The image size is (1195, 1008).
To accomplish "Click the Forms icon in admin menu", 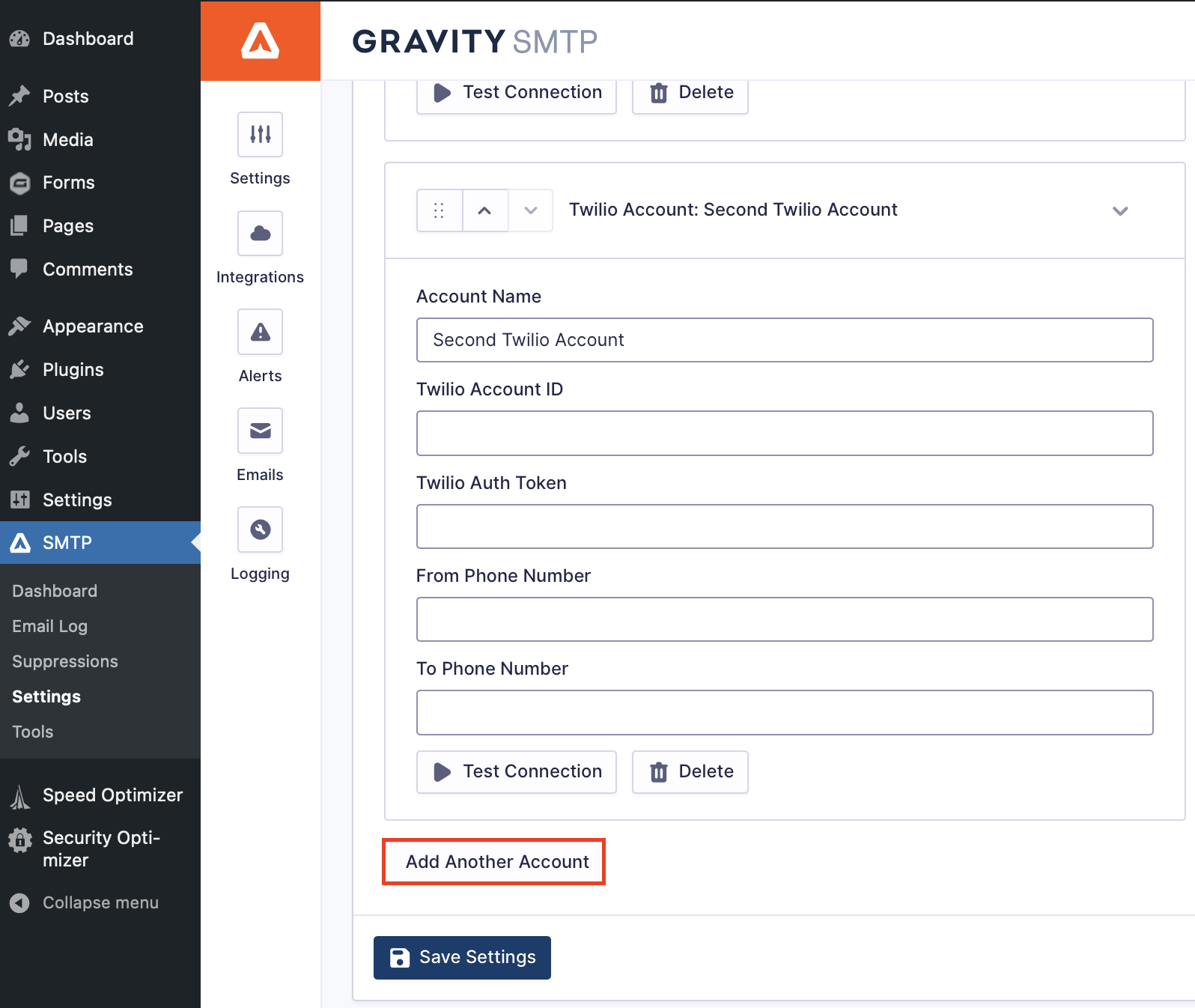I will (19, 183).
